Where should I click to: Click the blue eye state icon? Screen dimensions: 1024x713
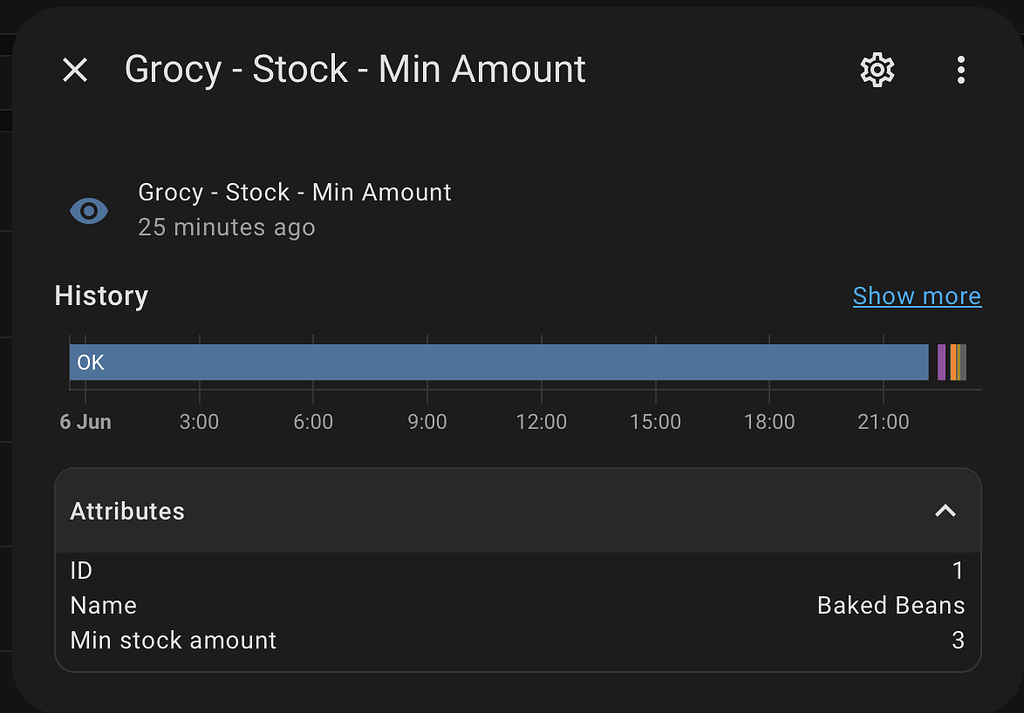(89, 211)
